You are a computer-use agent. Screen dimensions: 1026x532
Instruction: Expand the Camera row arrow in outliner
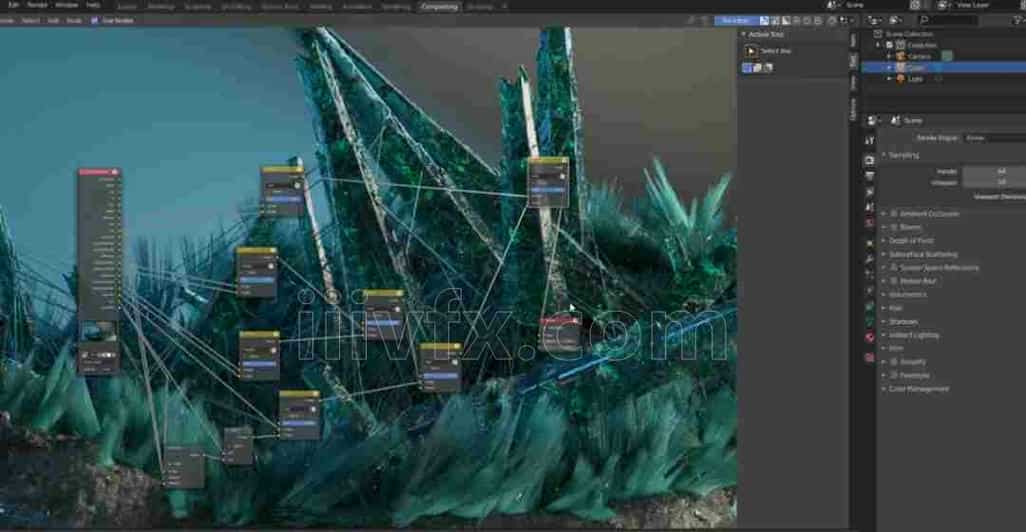pos(889,56)
